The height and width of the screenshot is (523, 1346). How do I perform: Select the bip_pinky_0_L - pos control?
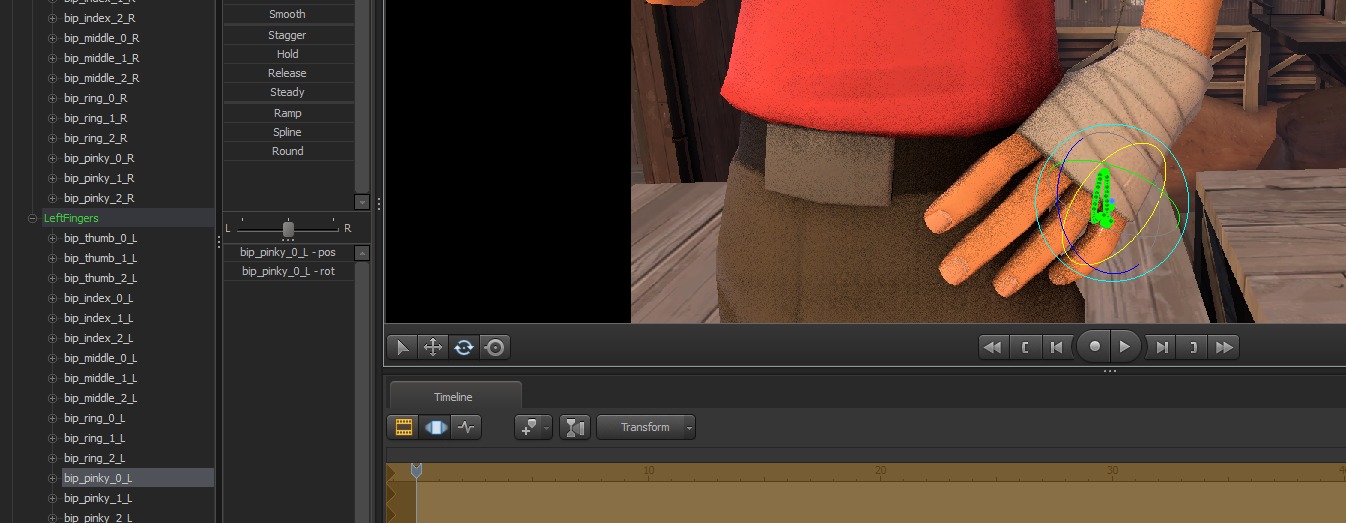click(x=288, y=252)
